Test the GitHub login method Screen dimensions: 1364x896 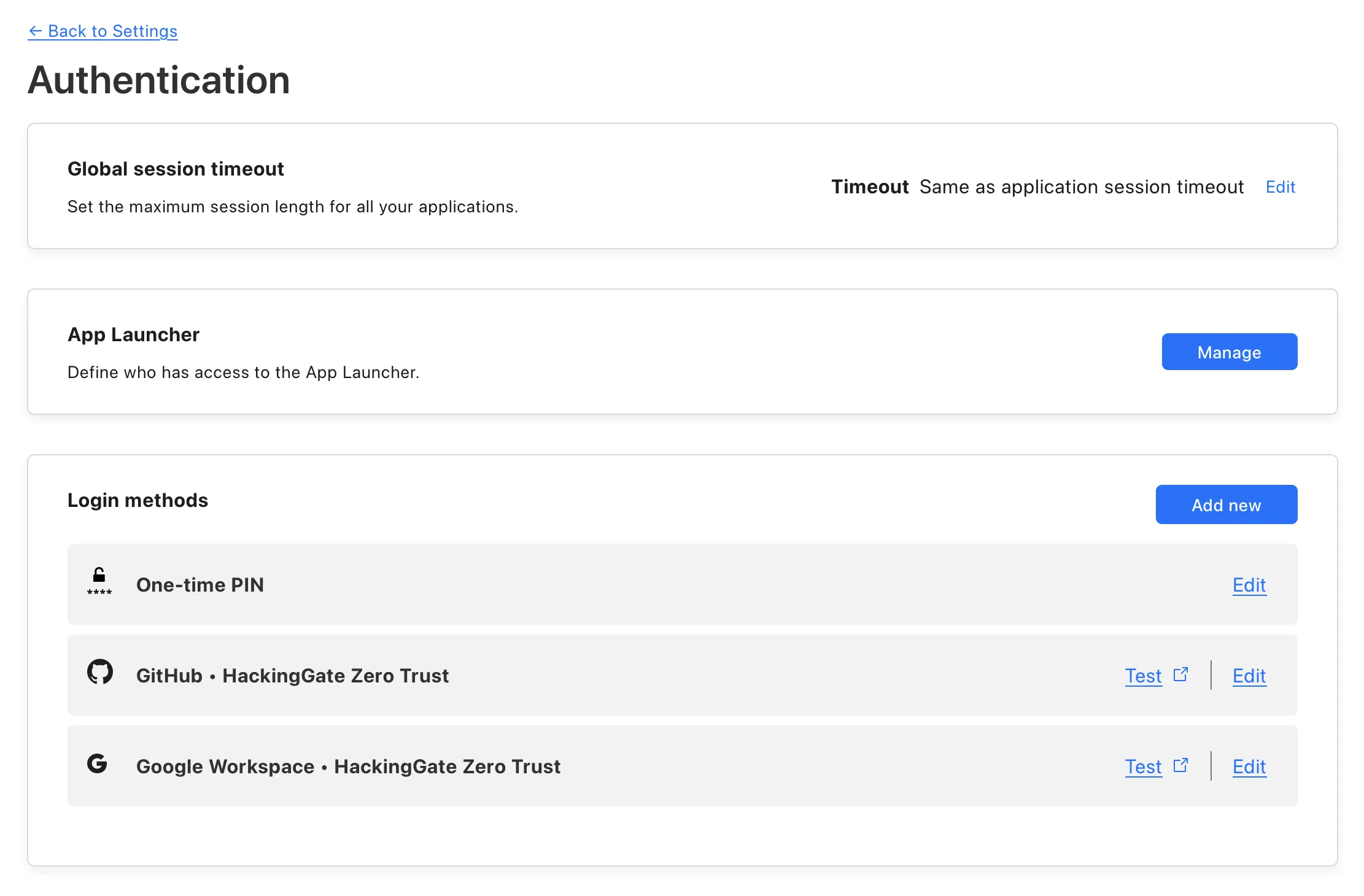pos(1143,676)
